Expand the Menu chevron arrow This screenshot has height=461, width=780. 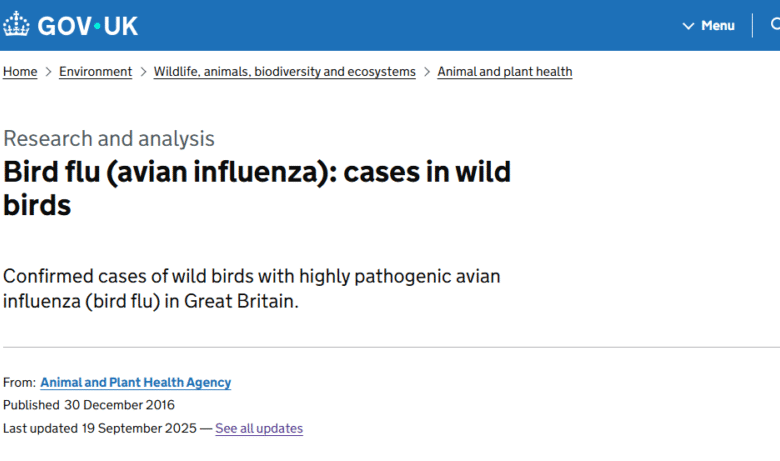[x=688, y=26]
